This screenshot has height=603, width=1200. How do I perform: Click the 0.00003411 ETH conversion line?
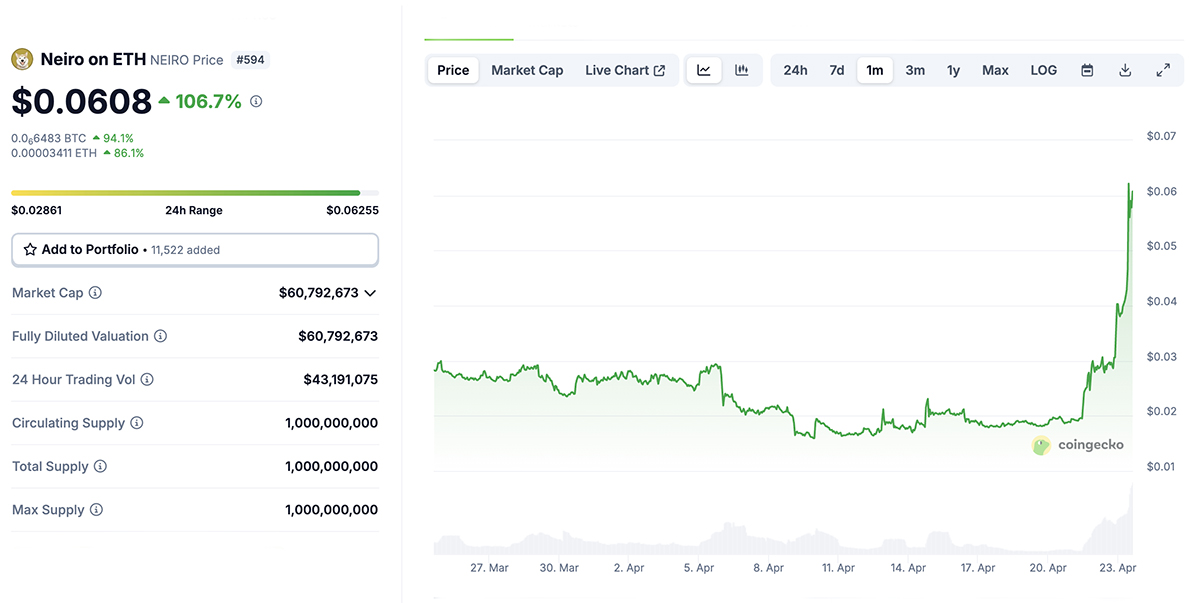pyautogui.click(x=77, y=153)
